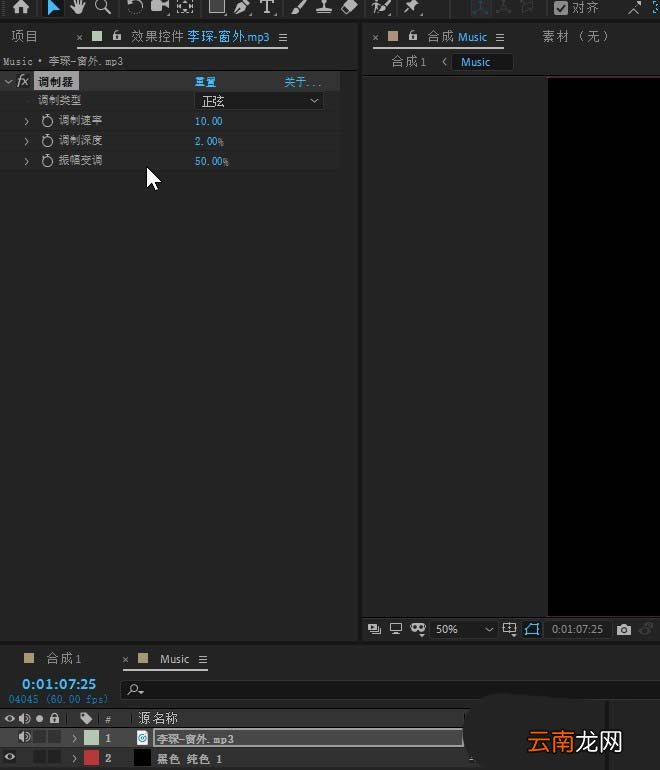
Task: Switch to the 素材 (无) tab
Action: (x=575, y=36)
